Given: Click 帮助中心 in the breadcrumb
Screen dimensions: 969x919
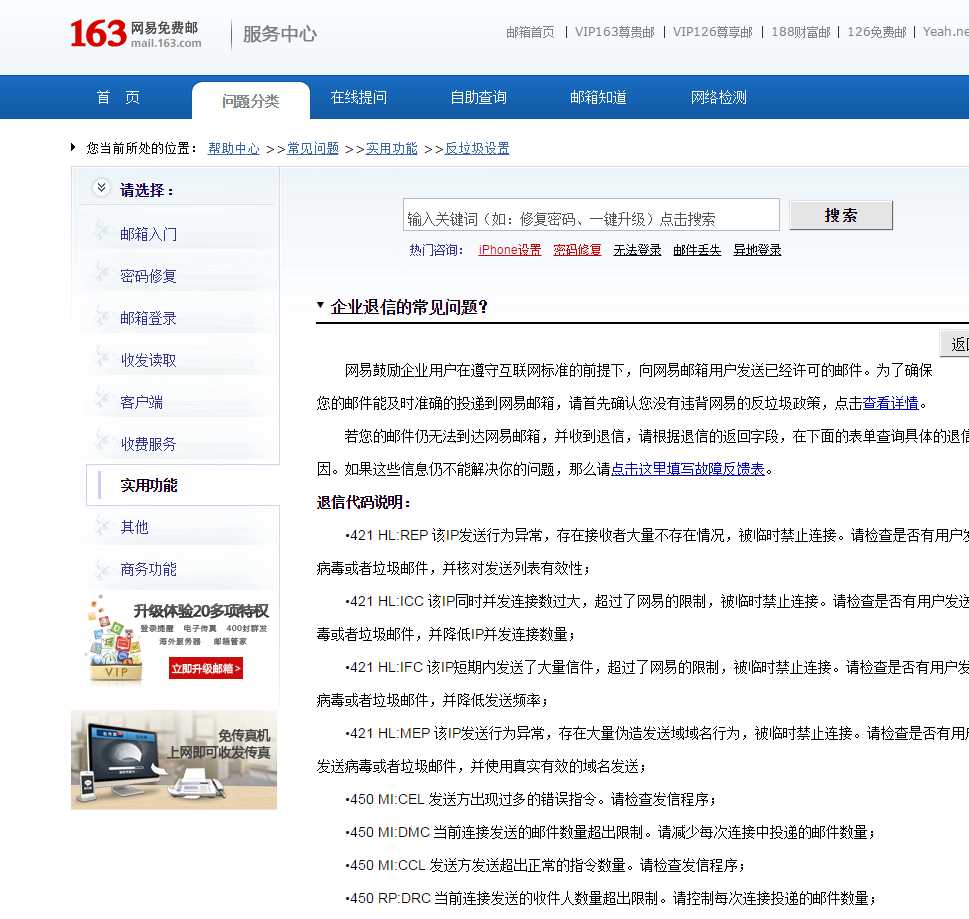Looking at the screenshot, I should 234,148.
